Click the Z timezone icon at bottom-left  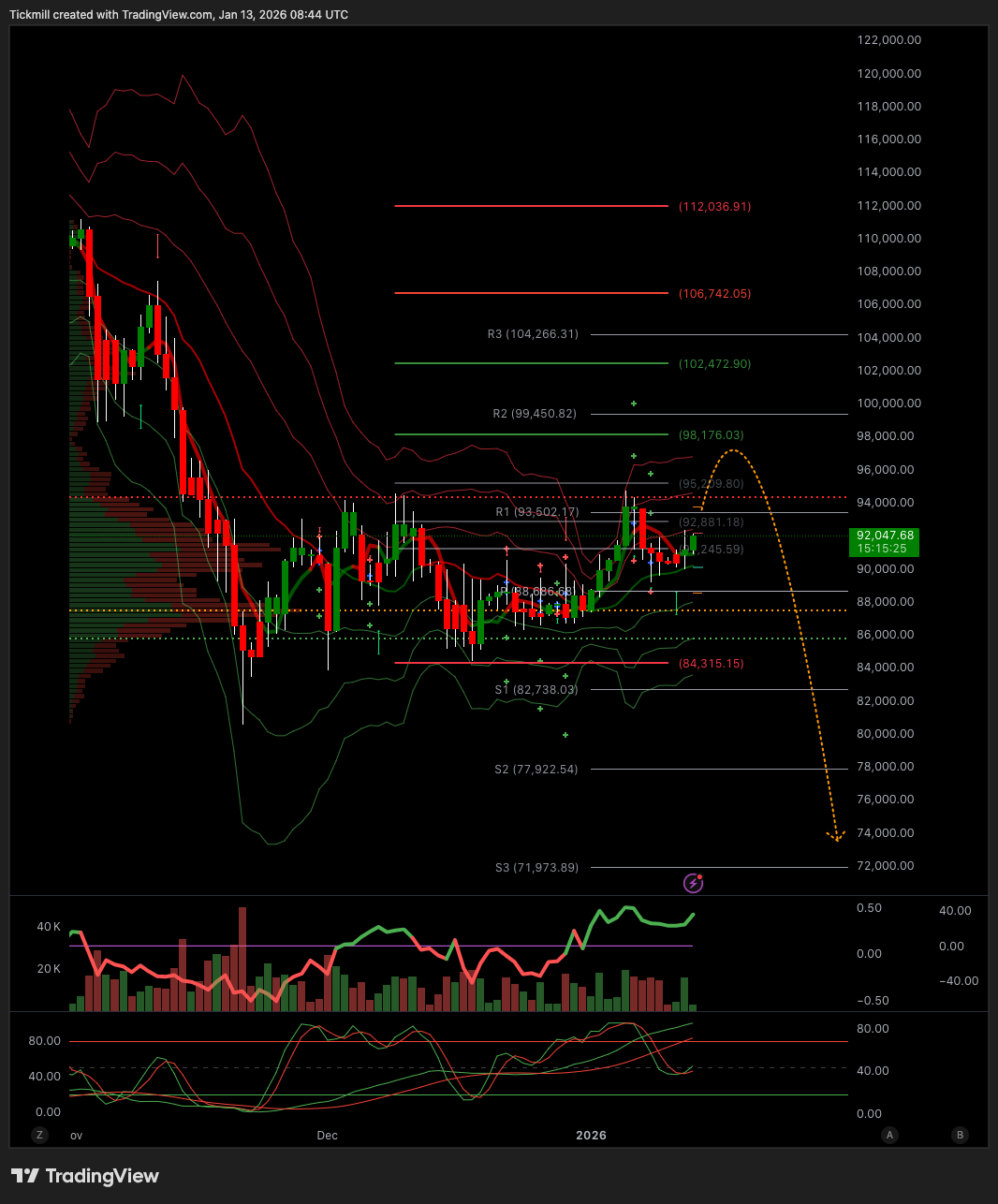point(39,1135)
